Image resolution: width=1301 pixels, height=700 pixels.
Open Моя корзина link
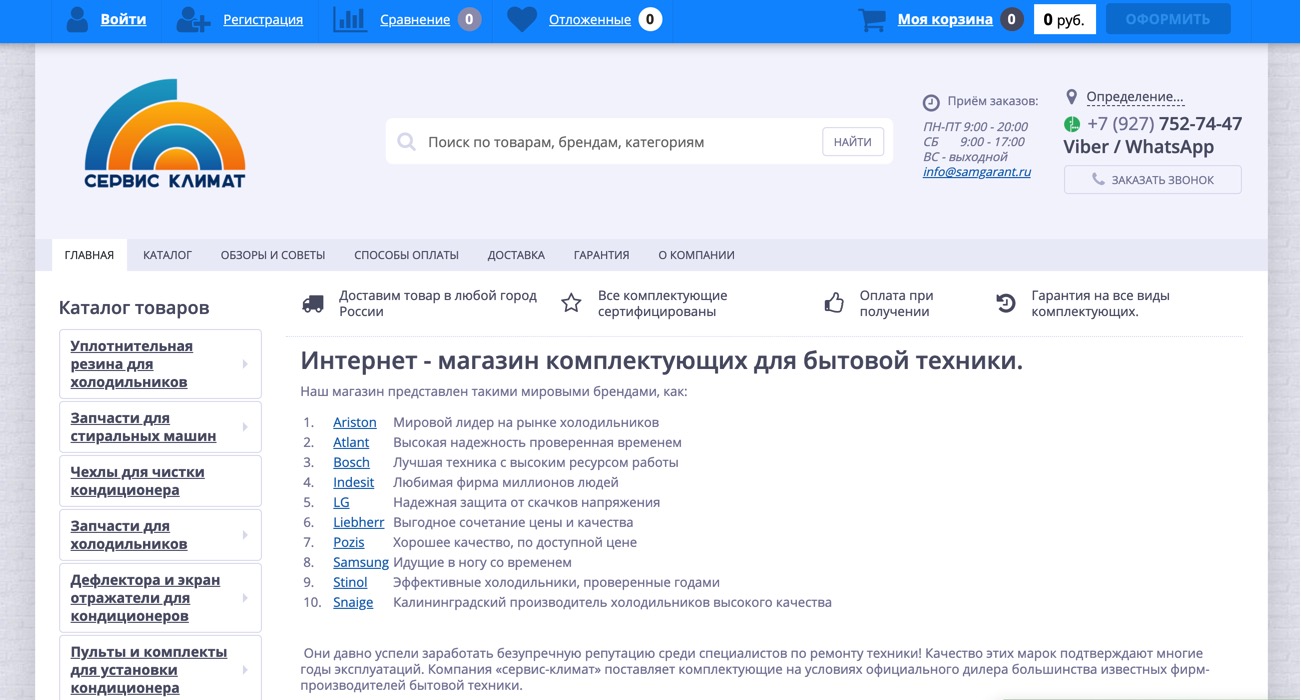coord(945,19)
